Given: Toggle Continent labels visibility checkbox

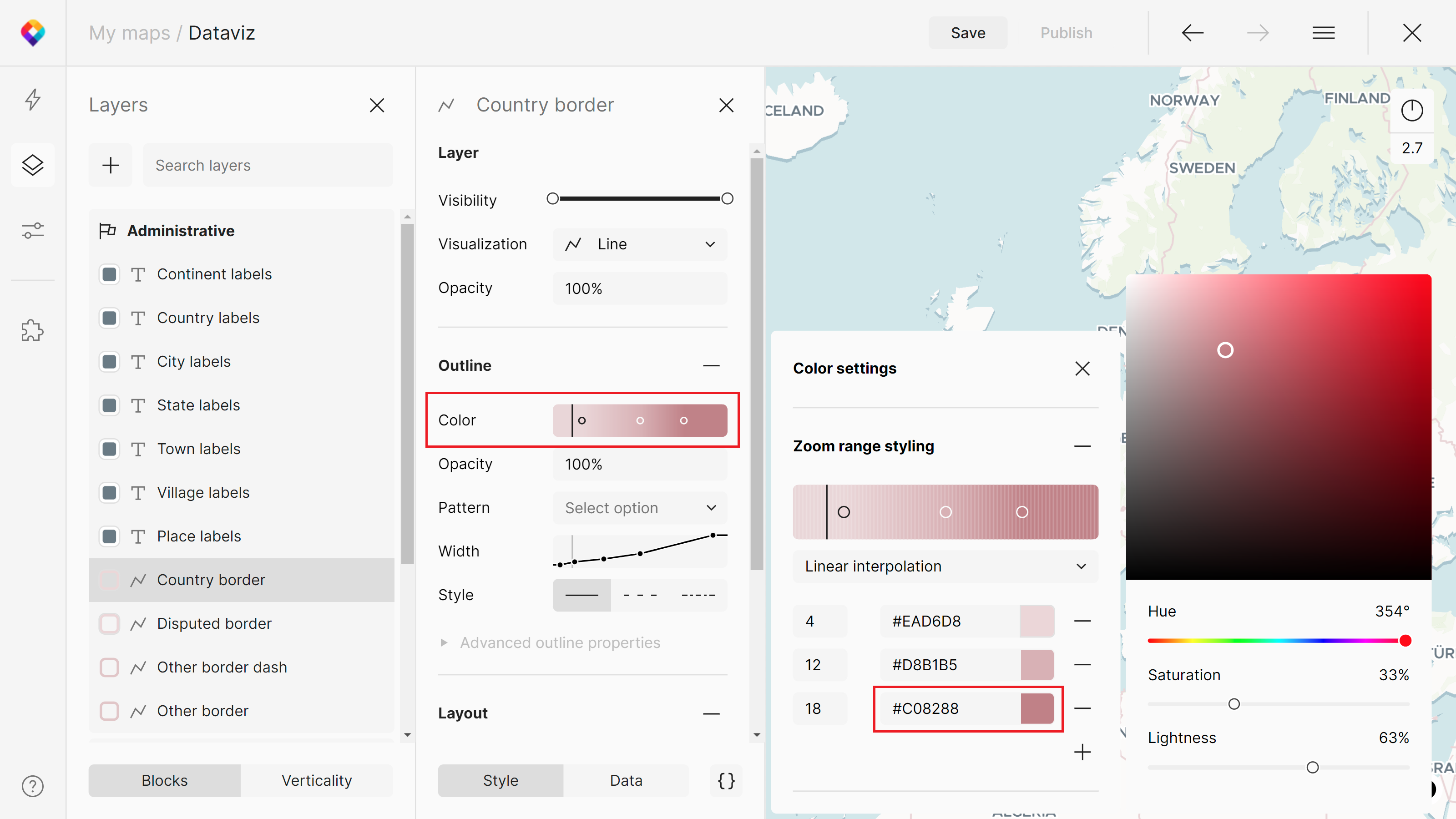Looking at the screenshot, I should 109,274.
